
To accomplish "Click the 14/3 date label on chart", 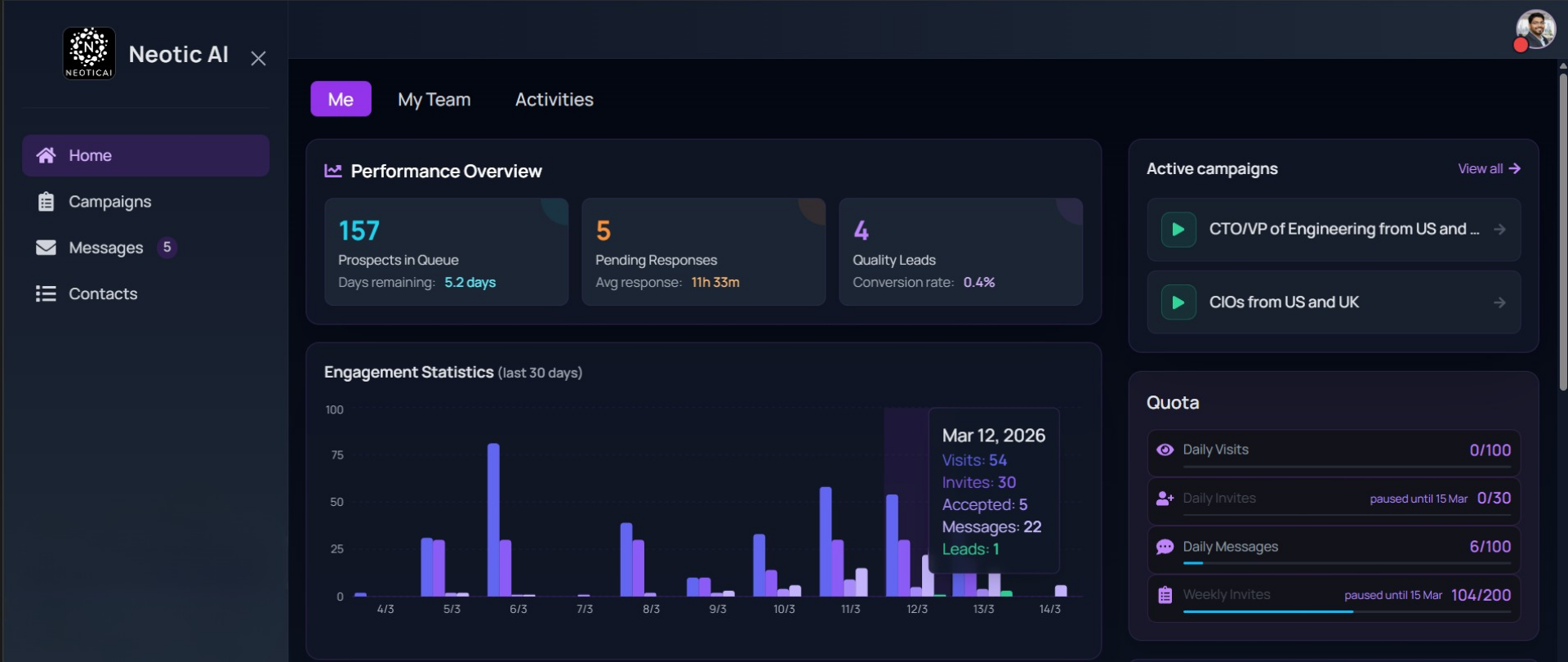I will [1050, 609].
